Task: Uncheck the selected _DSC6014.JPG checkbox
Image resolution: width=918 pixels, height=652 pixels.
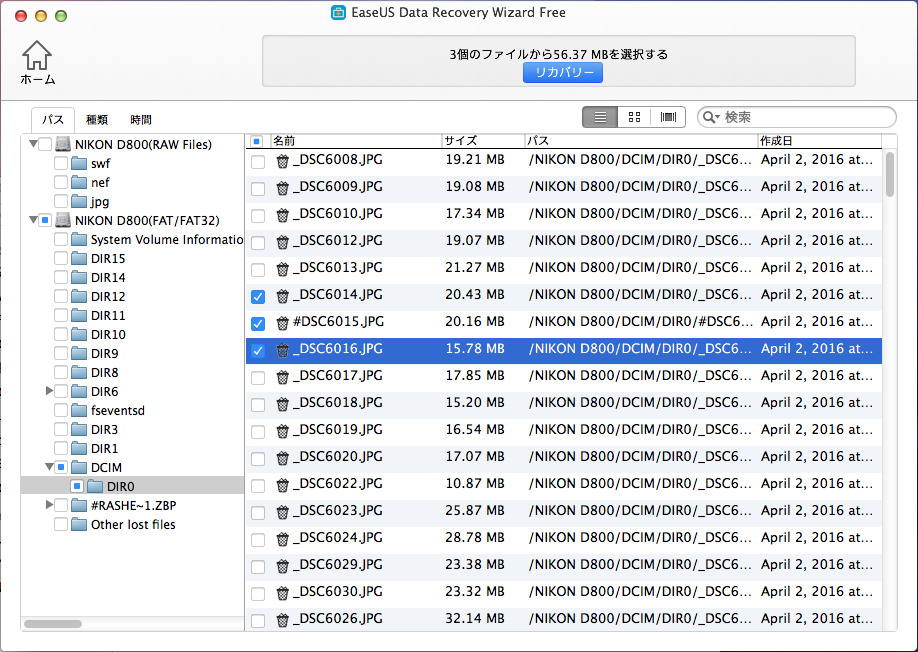Action: click(258, 296)
